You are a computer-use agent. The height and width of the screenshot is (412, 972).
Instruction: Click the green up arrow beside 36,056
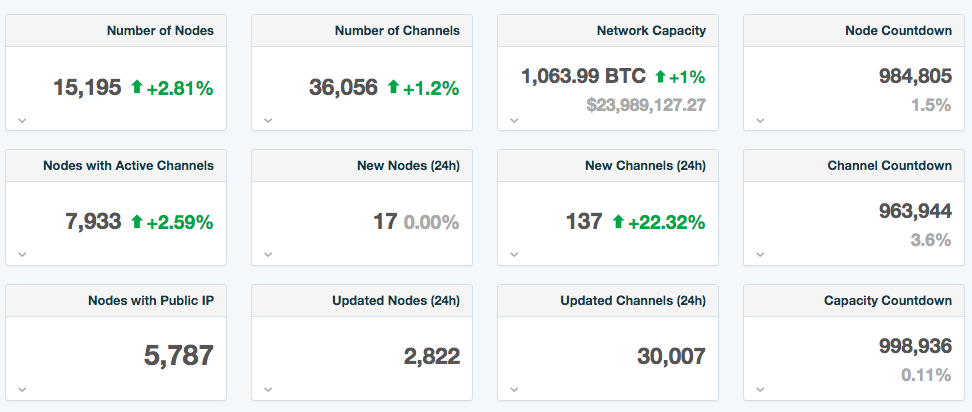point(393,88)
